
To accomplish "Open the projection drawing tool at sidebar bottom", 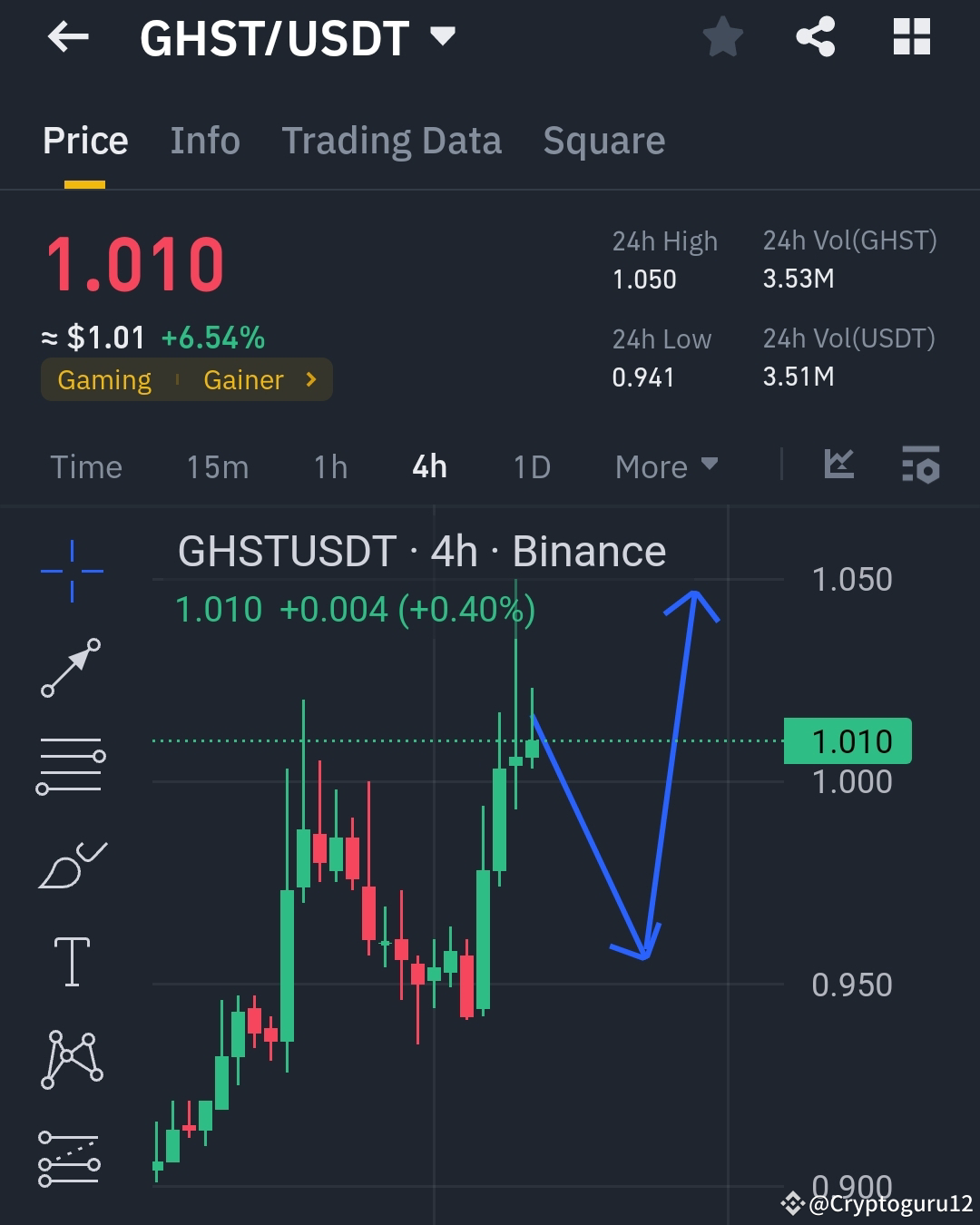I will pos(71,1157).
